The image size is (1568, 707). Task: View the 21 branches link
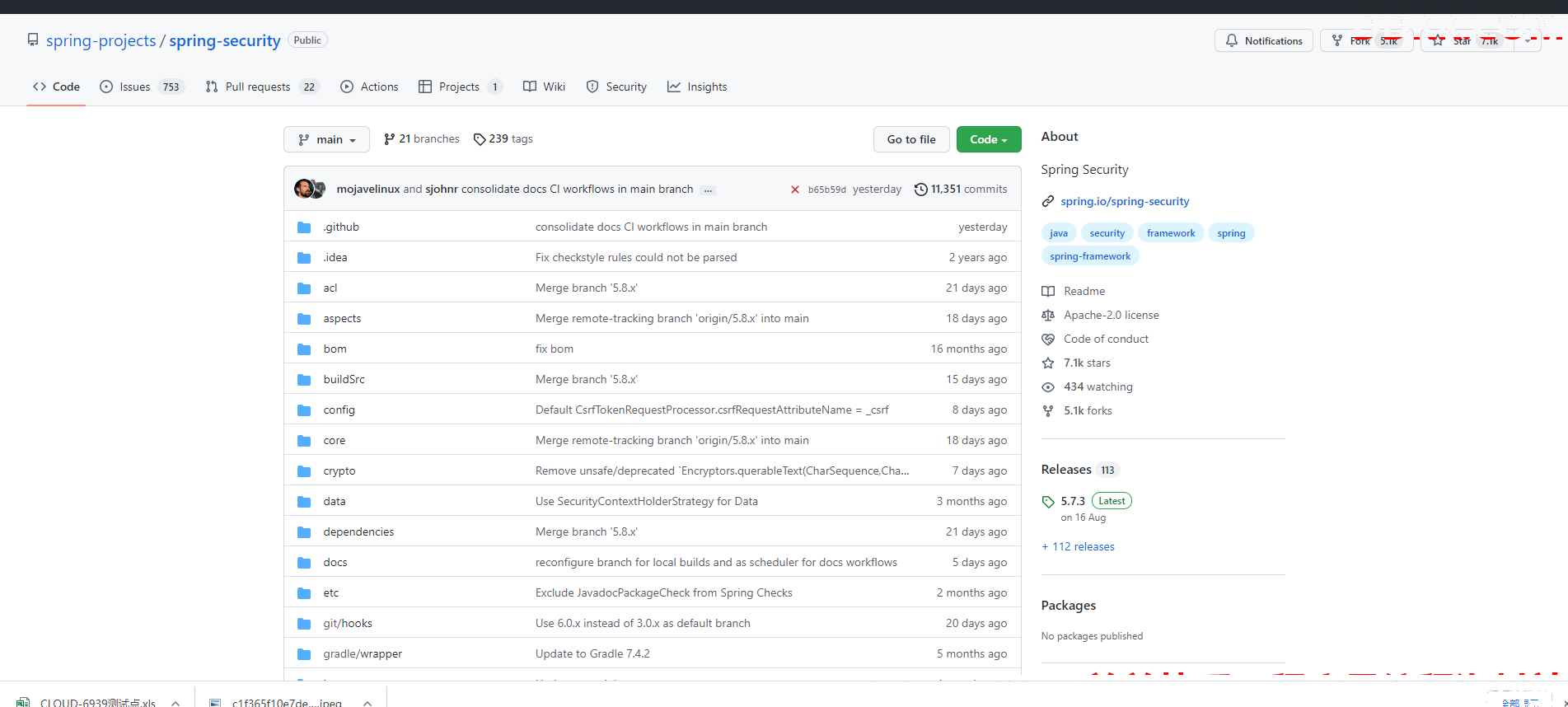click(x=422, y=139)
